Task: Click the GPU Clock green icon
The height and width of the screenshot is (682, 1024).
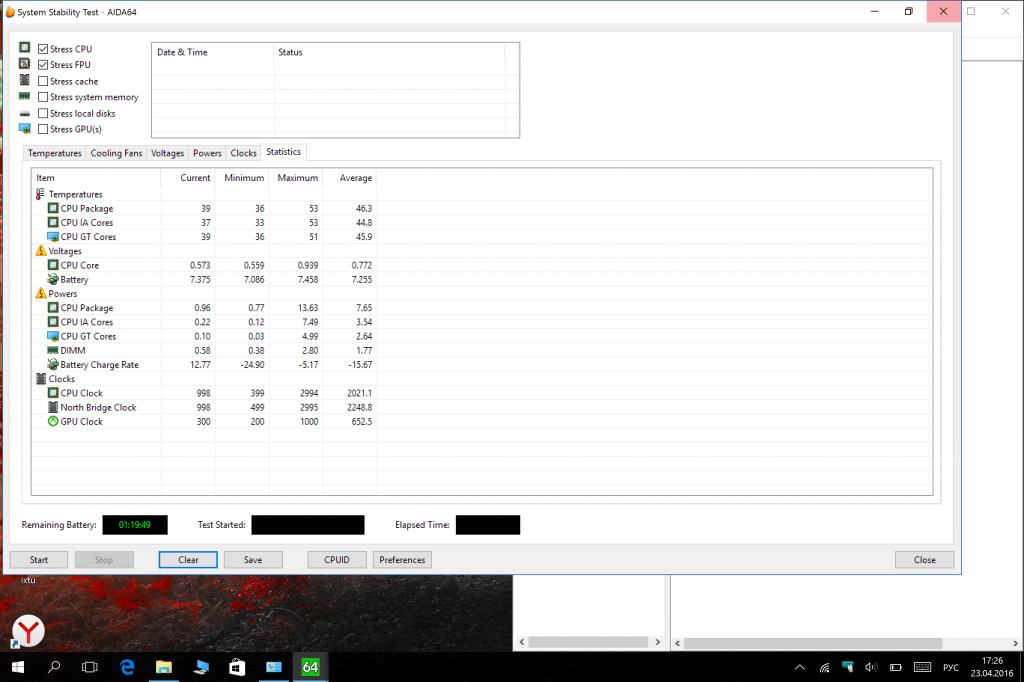Action: (x=53, y=421)
